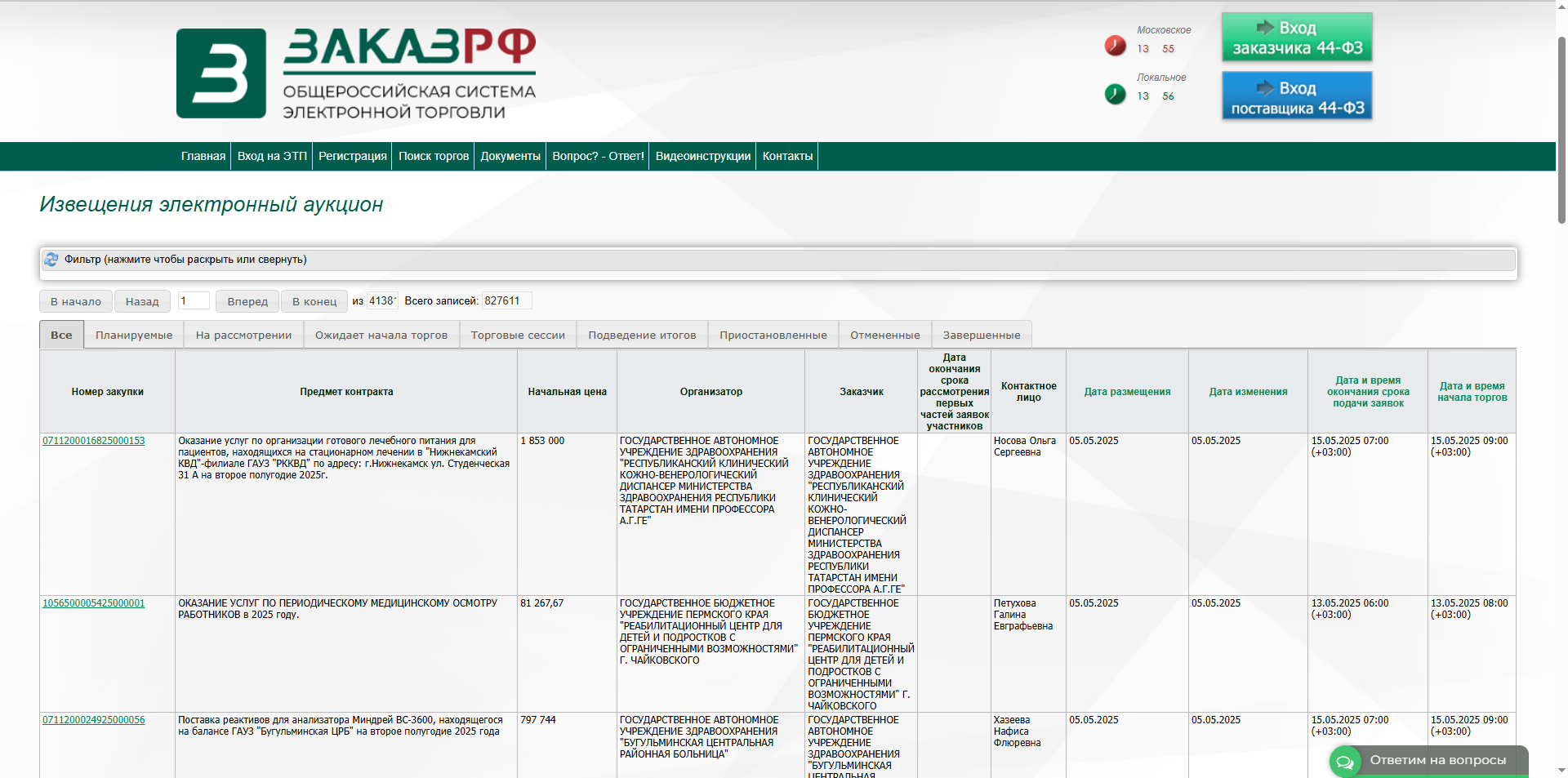Click the 'В конец' pagination button
The height and width of the screenshot is (778, 1568).
[314, 301]
